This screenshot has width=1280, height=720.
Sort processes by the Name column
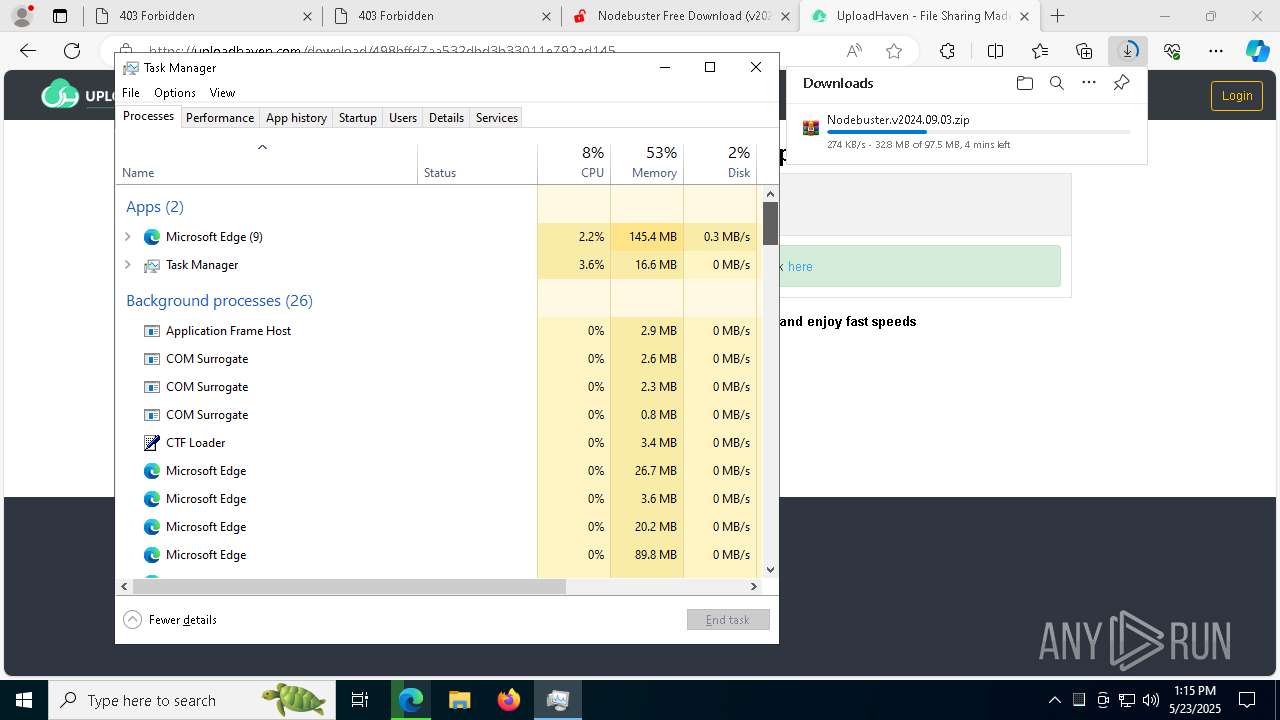267,163
